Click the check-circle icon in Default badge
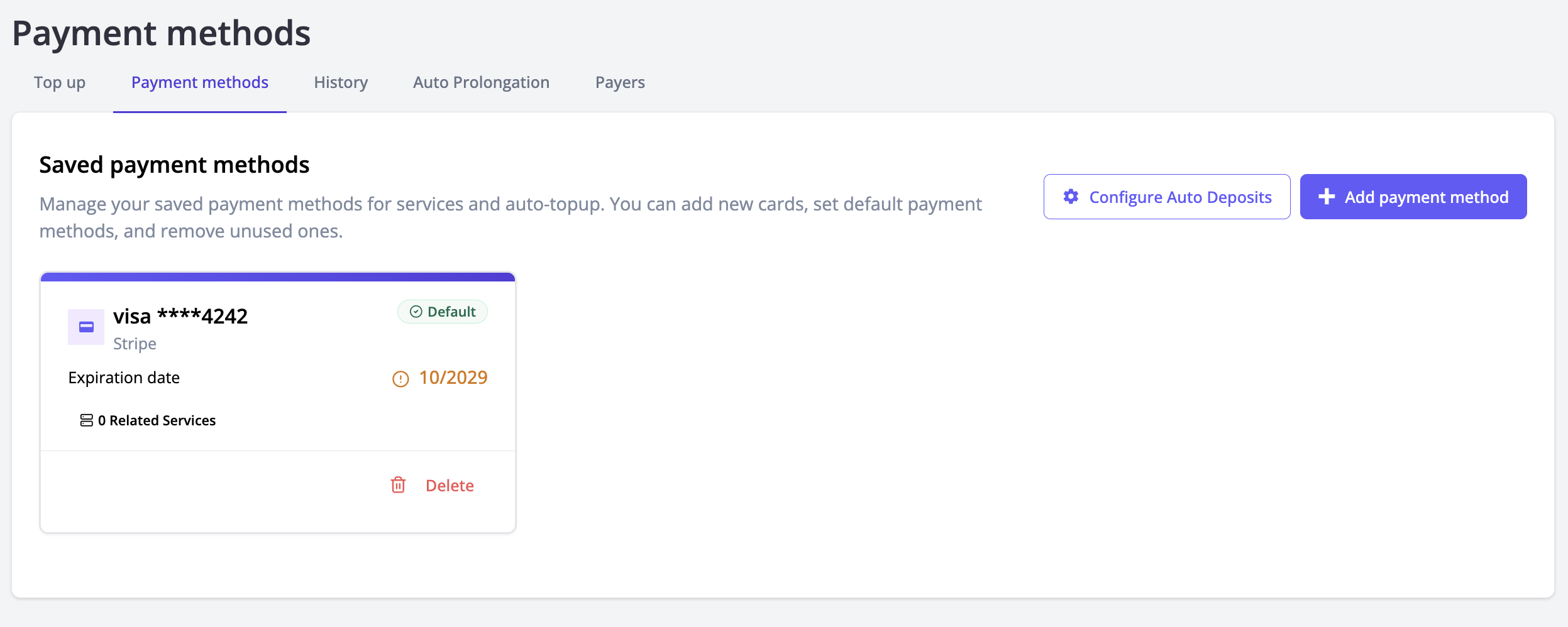 (x=416, y=312)
